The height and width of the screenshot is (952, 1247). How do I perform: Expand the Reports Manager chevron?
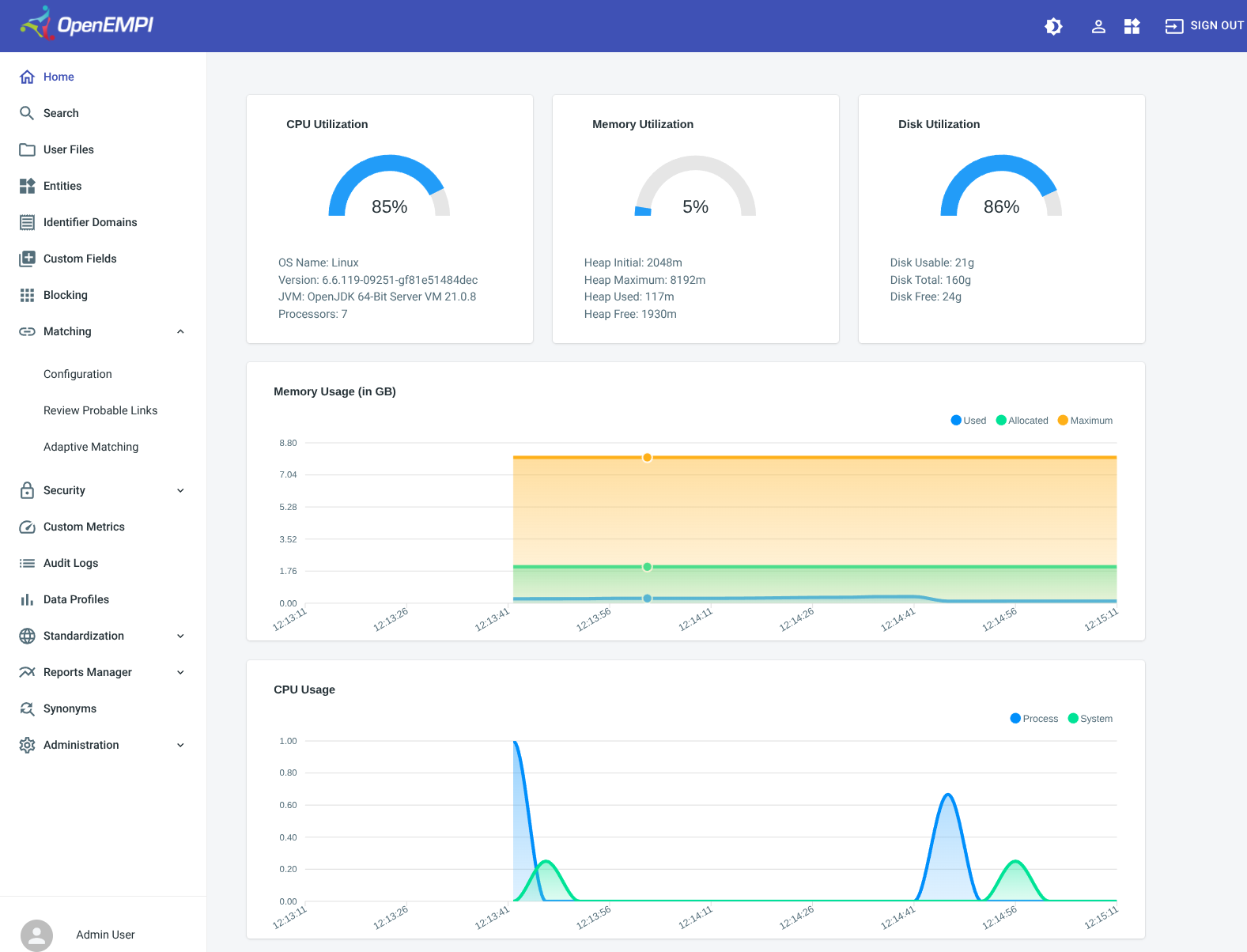180,672
